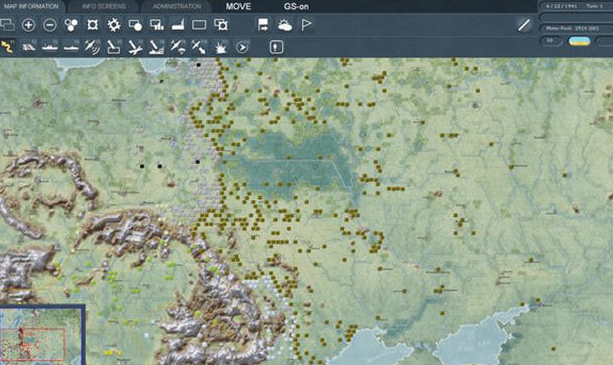Select the second ship amphibious mode icon
Screen dimensions: 613x365
(x=71, y=47)
